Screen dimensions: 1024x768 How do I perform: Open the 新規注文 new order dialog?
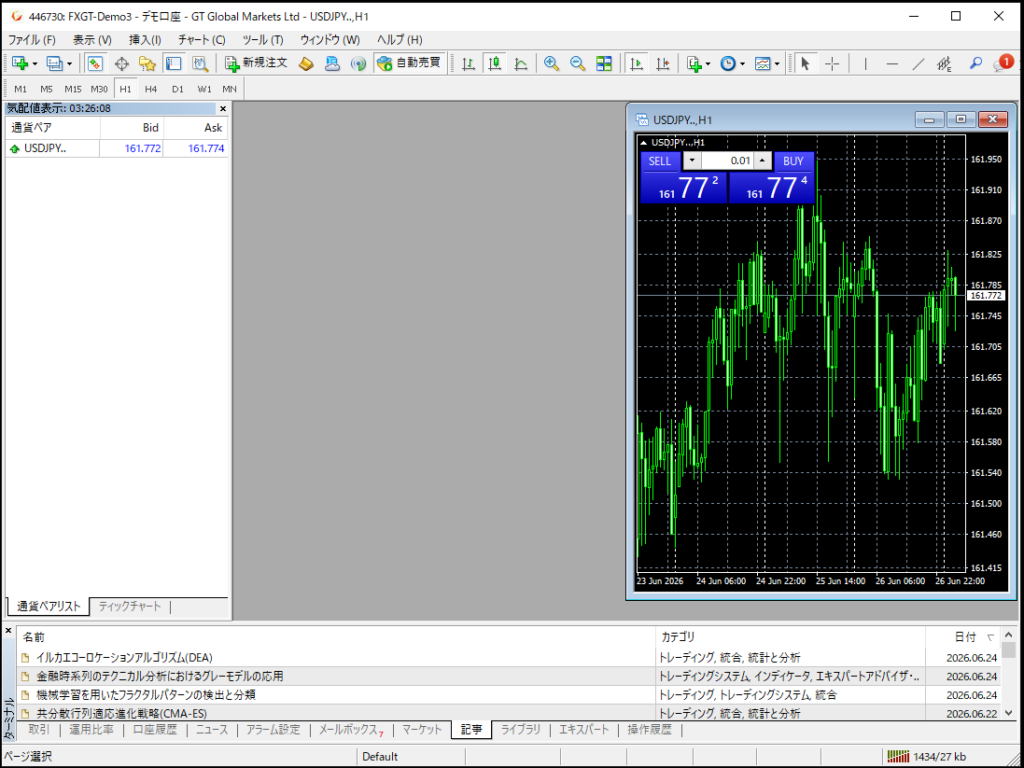(255, 63)
